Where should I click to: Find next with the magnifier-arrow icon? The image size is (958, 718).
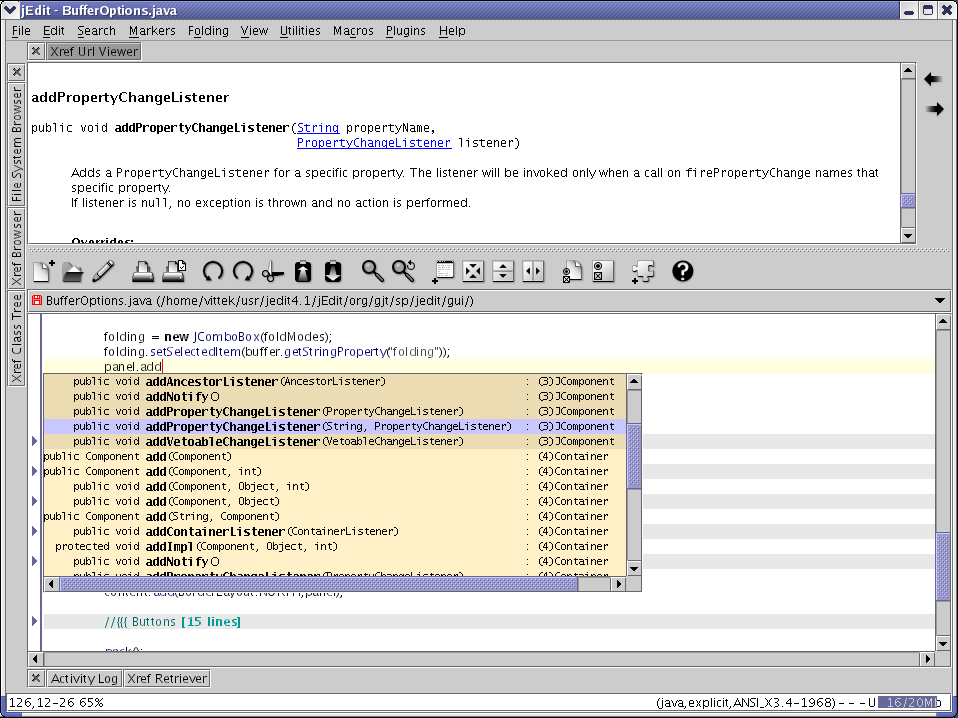[404, 271]
